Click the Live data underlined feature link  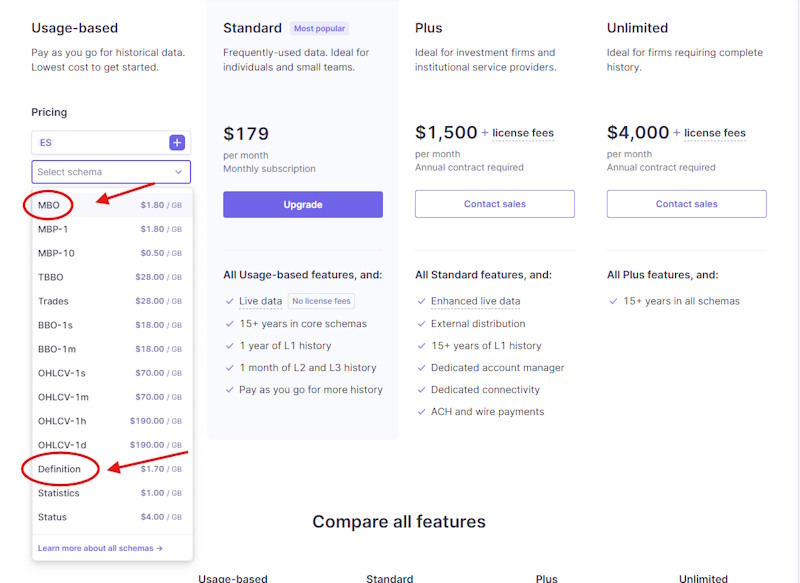(260, 301)
